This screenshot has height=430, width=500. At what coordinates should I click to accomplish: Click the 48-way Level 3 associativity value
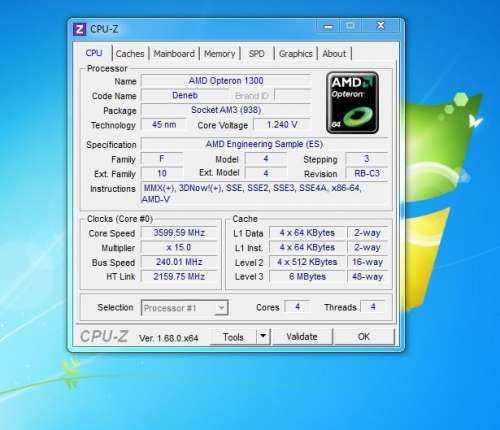click(x=367, y=276)
